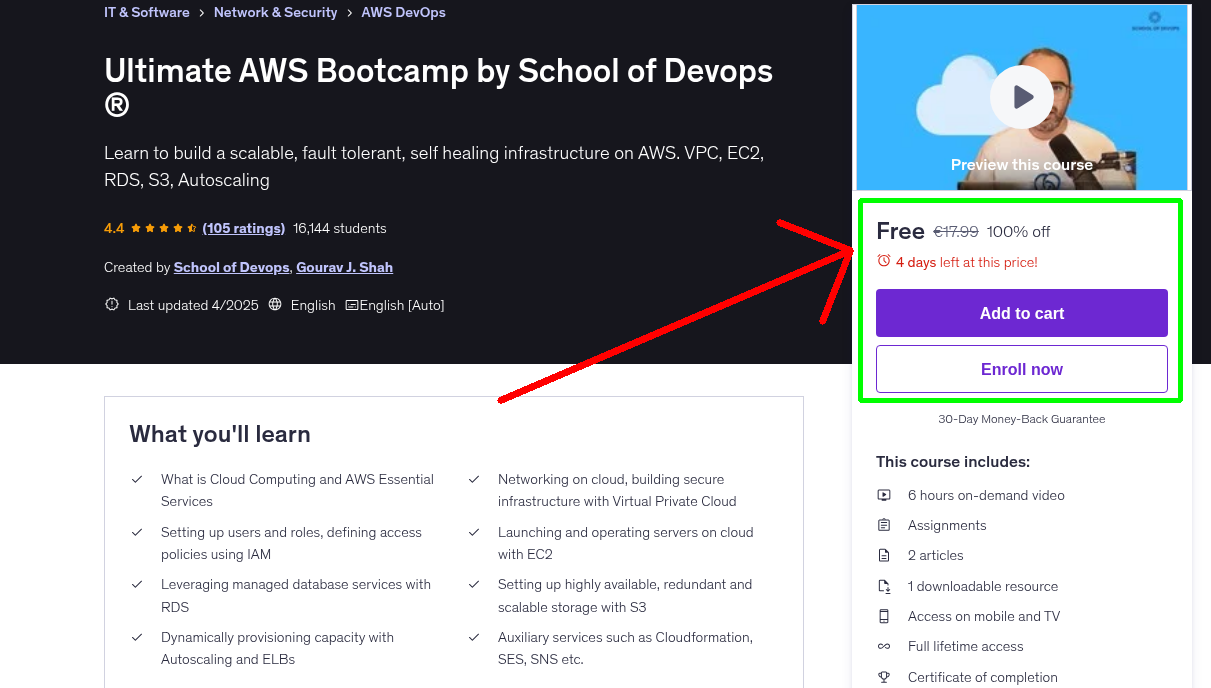The image size is (1211, 688).
Task: Navigate to the IT & Software category
Action: pos(146,12)
